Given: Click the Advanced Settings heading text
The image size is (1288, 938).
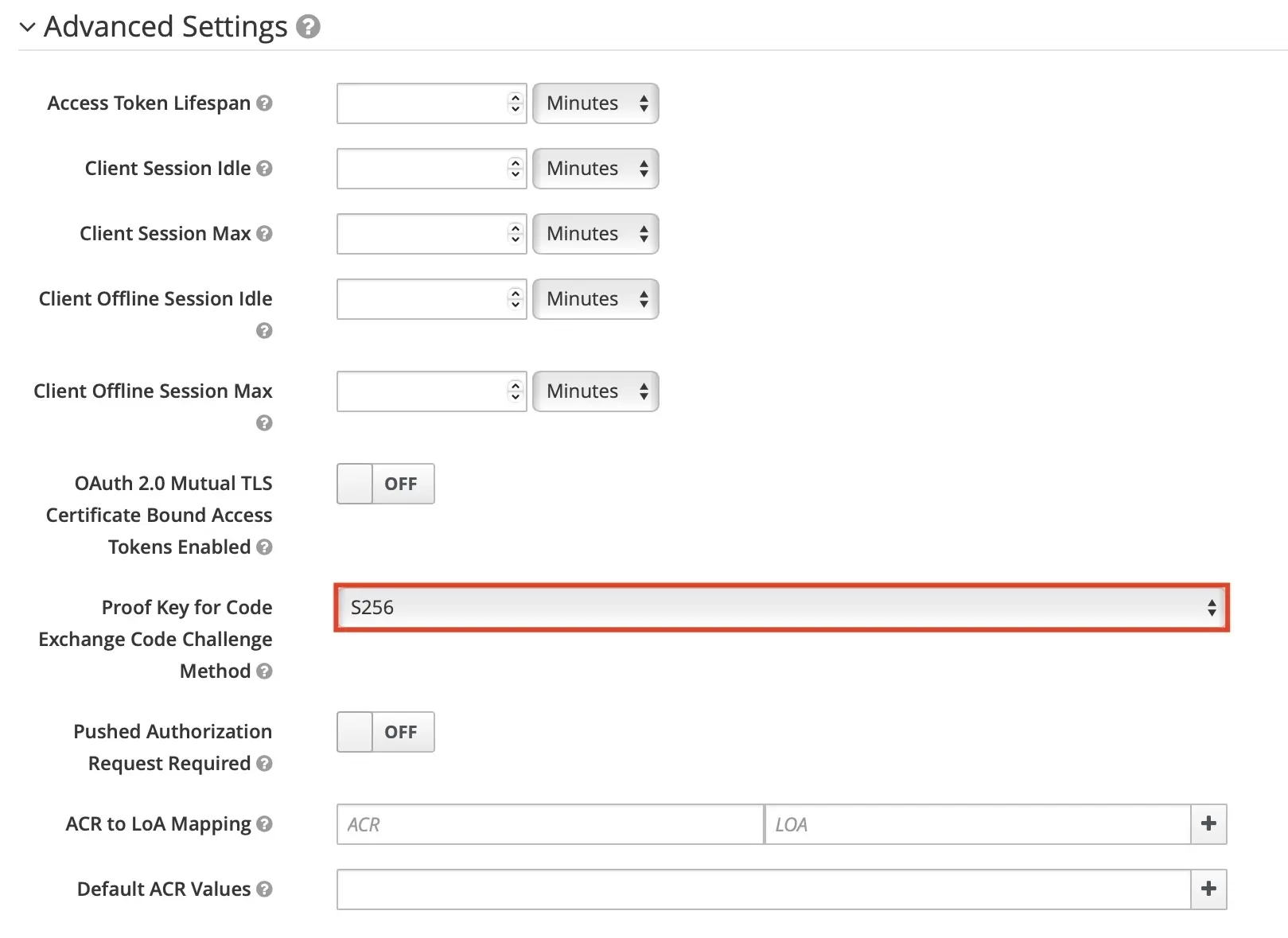Looking at the screenshot, I should 165,27.
